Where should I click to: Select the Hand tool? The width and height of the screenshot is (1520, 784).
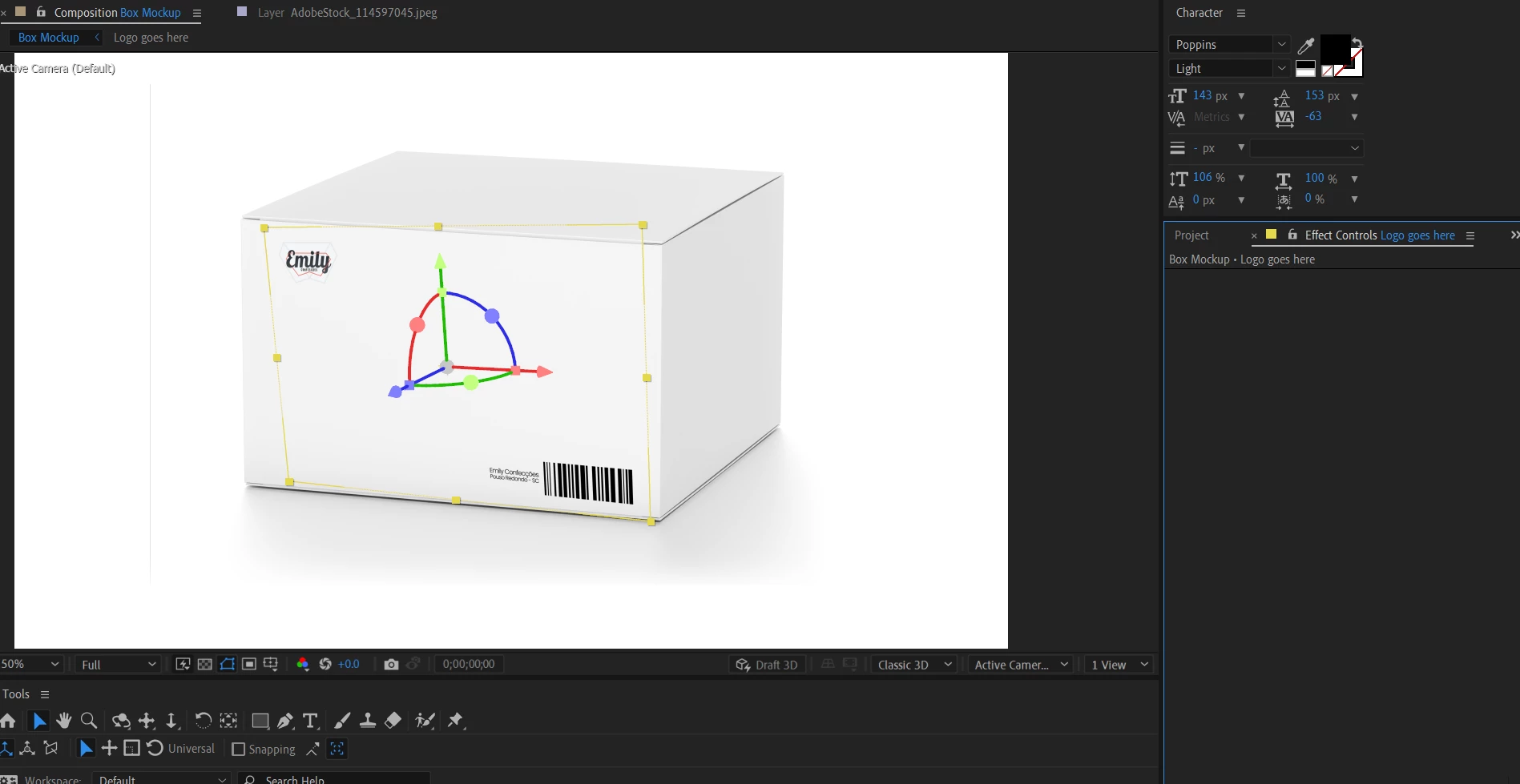pyautogui.click(x=64, y=721)
